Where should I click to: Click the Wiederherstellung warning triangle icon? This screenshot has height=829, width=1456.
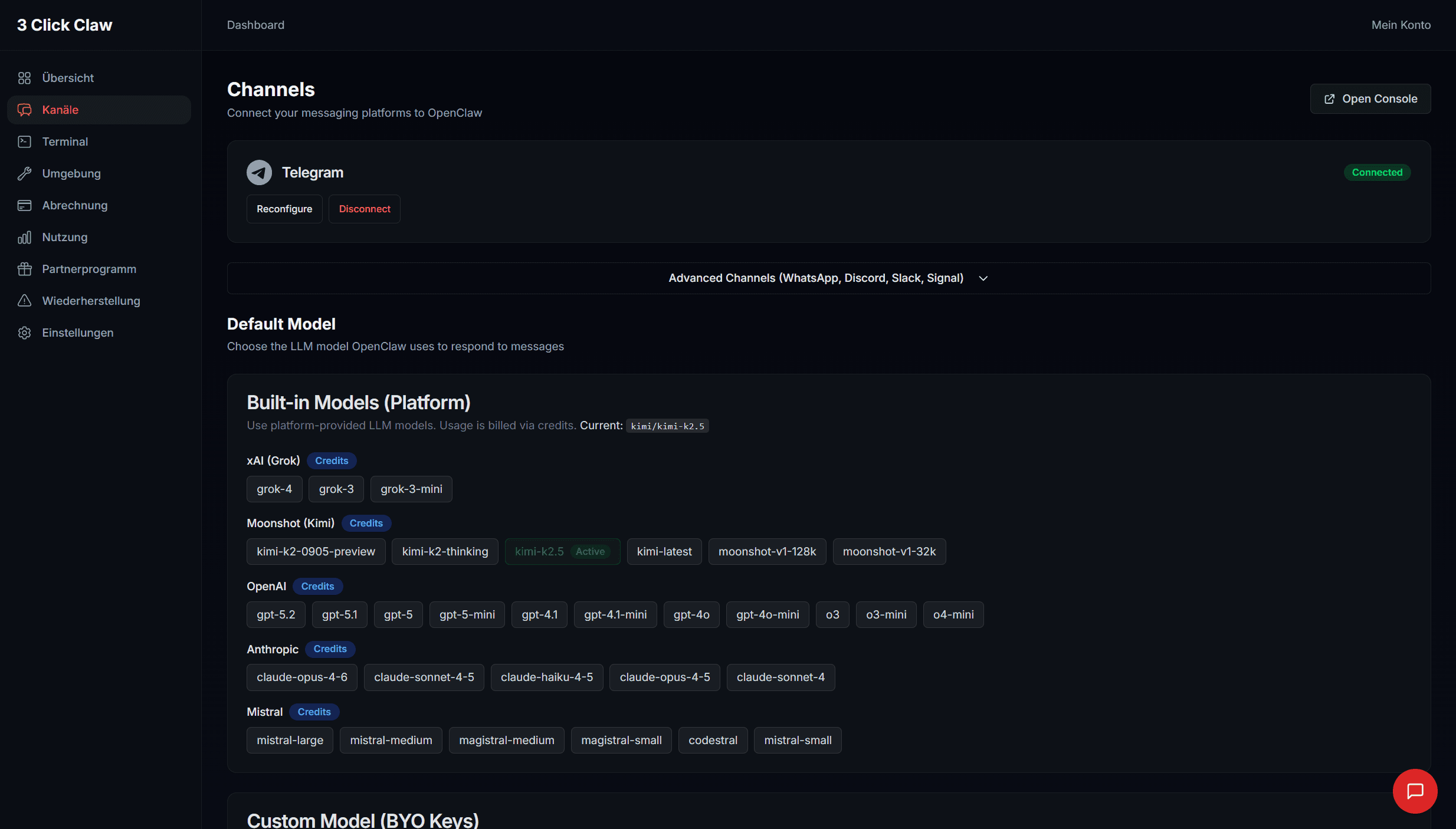pos(24,301)
